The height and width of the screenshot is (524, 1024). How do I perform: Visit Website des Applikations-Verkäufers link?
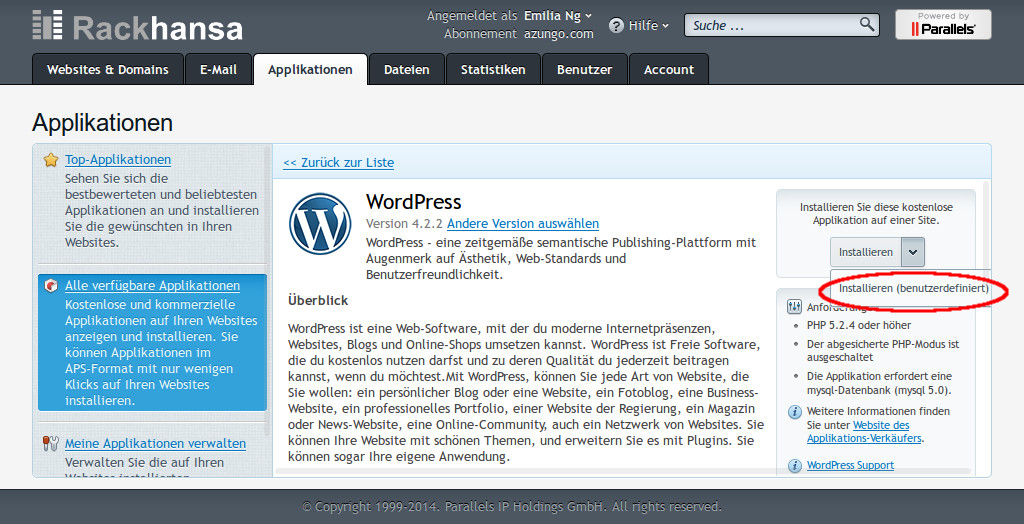click(x=865, y=432)
